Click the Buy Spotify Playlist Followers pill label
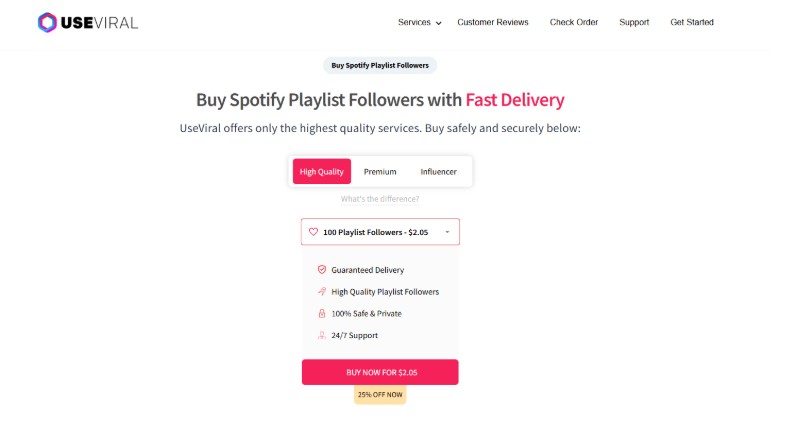This screenshot has height=422, width=787. point(380,66)
